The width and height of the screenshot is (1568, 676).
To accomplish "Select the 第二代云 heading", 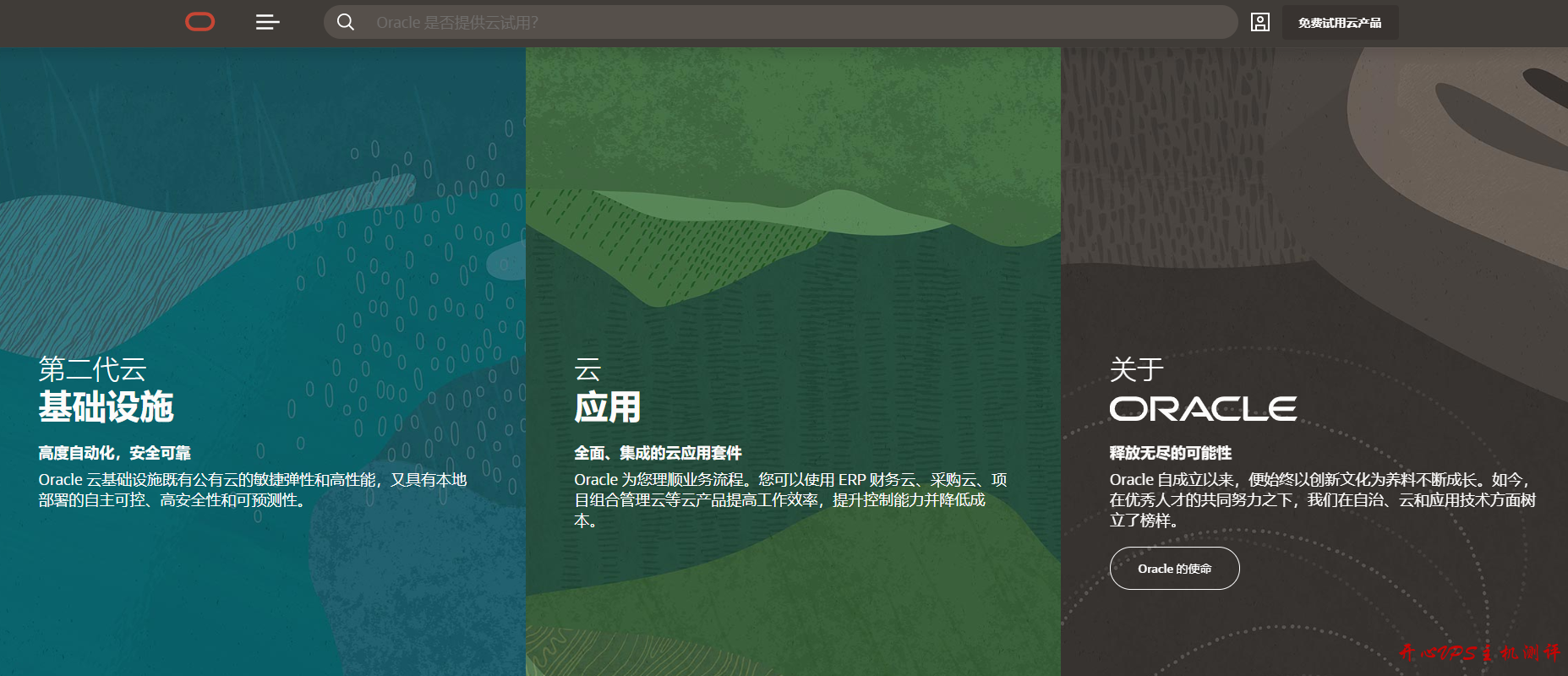I will pos(93,369).
